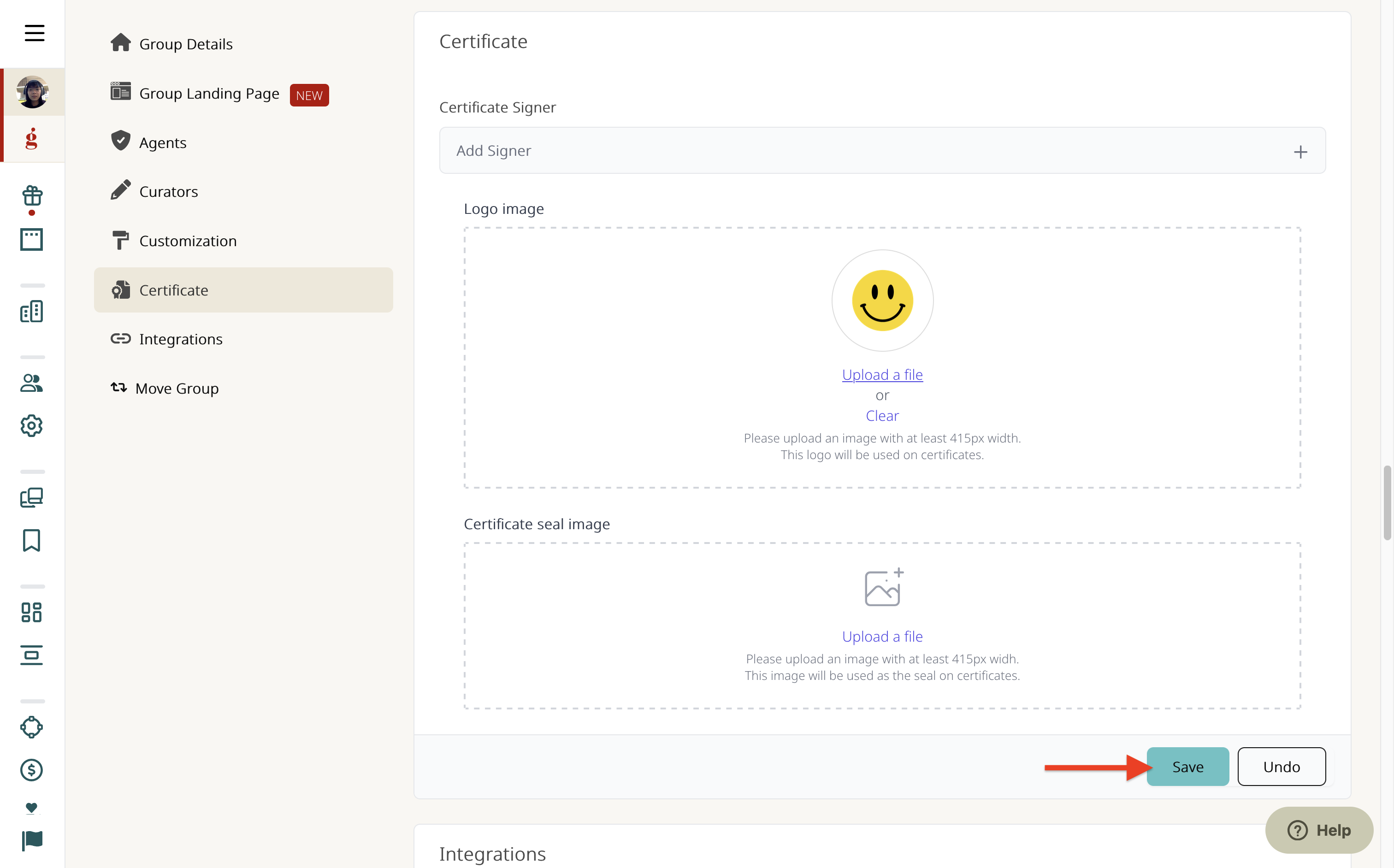
Task: Click the 'Certificate seal image' label
Action: click(537, 524)
